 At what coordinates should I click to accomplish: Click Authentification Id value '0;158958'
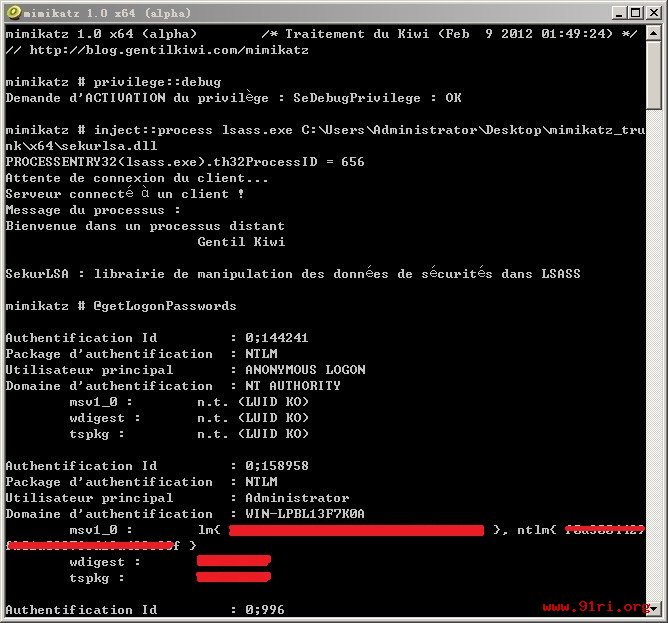(276, 466)
